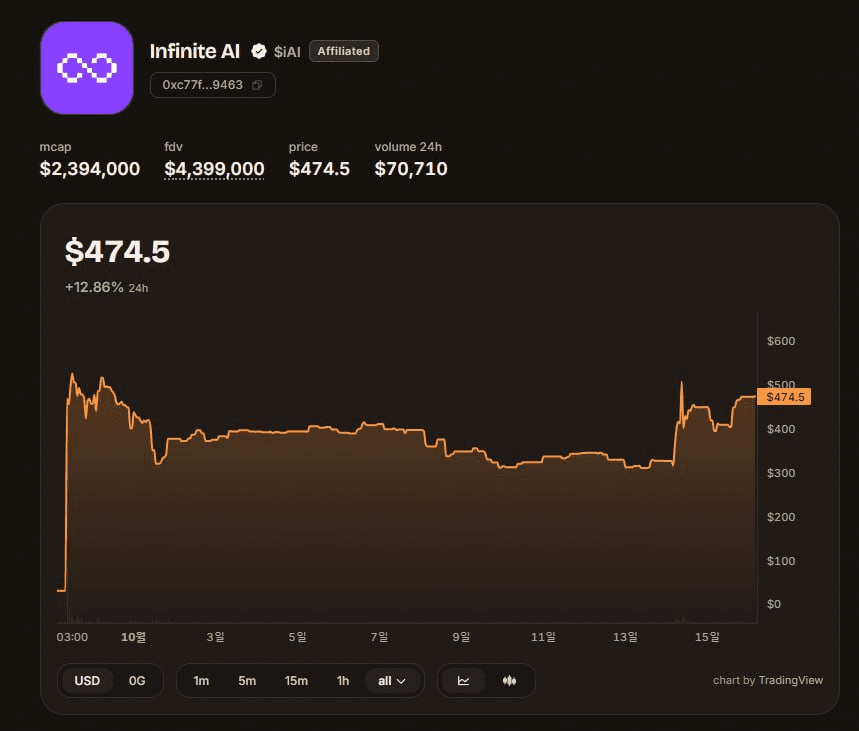Click the verified badge next to Infinite AI

click(259, 52)
